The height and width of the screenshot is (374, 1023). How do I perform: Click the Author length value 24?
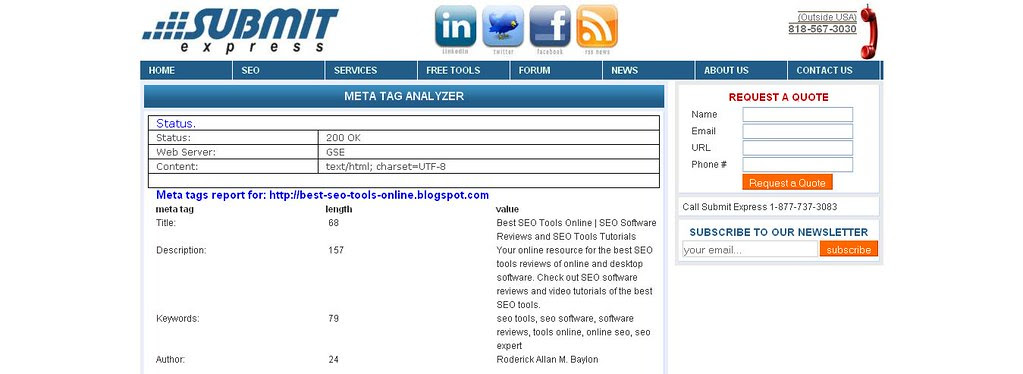333,360
